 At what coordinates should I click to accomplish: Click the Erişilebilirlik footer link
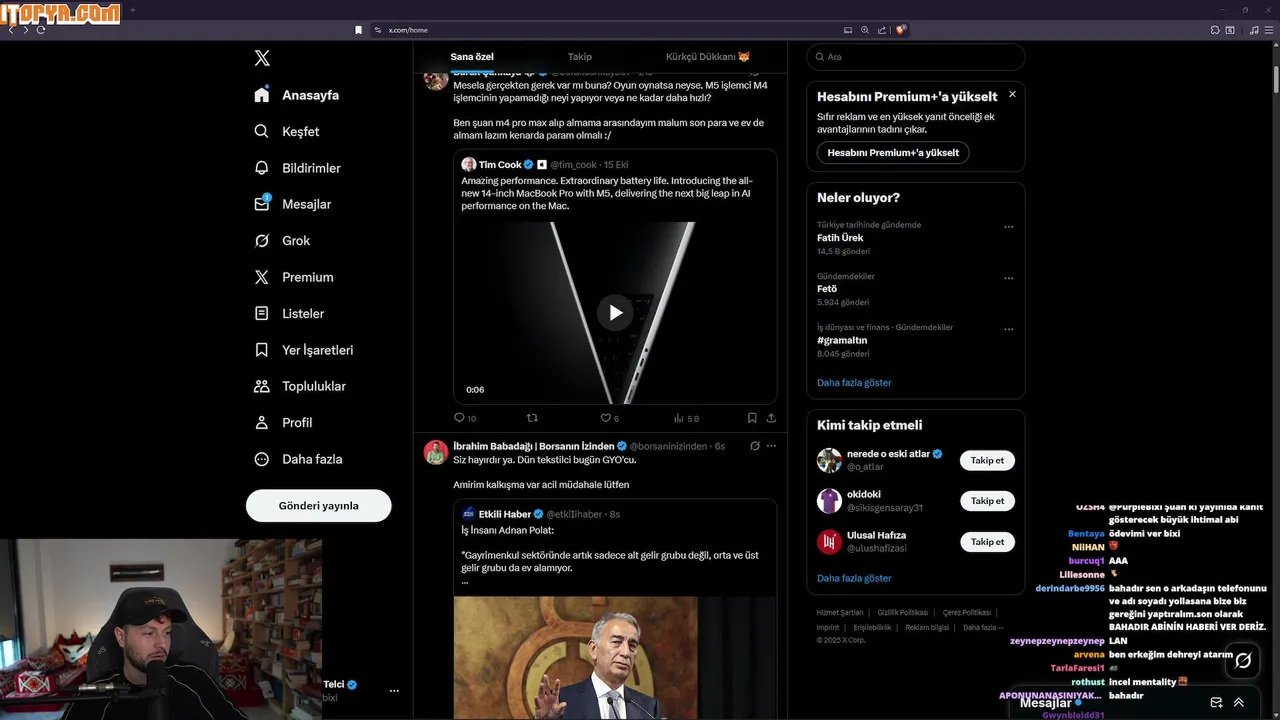[872, 627]
